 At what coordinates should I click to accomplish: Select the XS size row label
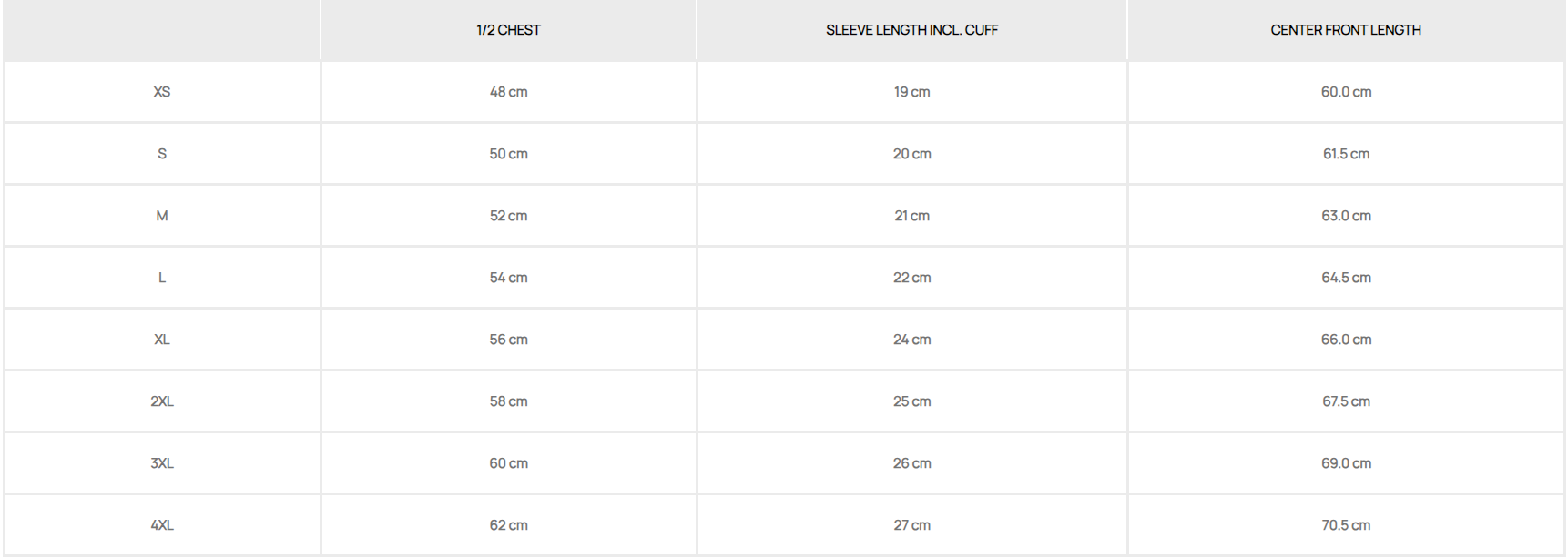(162, 92)
